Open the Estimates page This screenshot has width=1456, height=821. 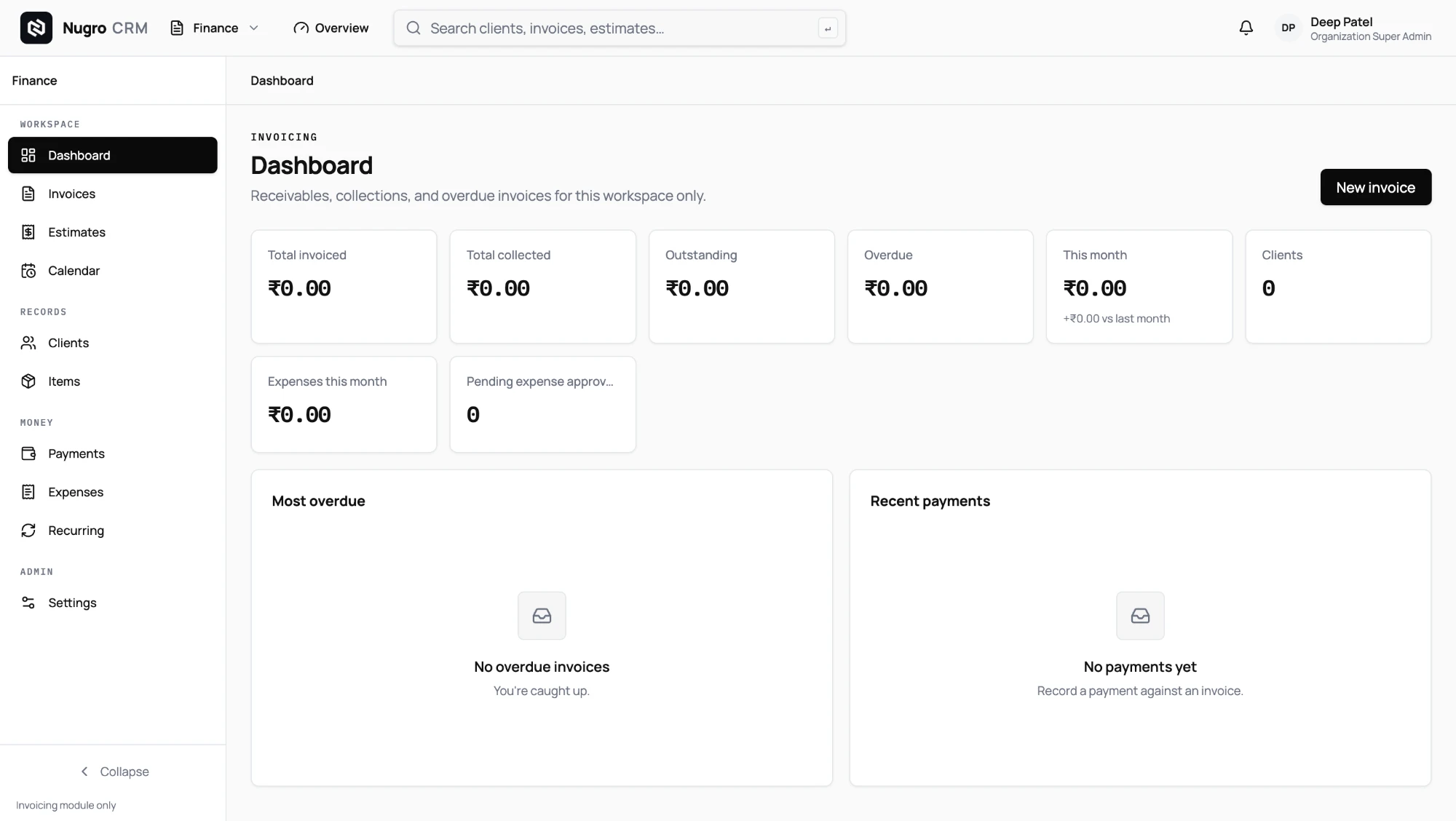(113, 232)
